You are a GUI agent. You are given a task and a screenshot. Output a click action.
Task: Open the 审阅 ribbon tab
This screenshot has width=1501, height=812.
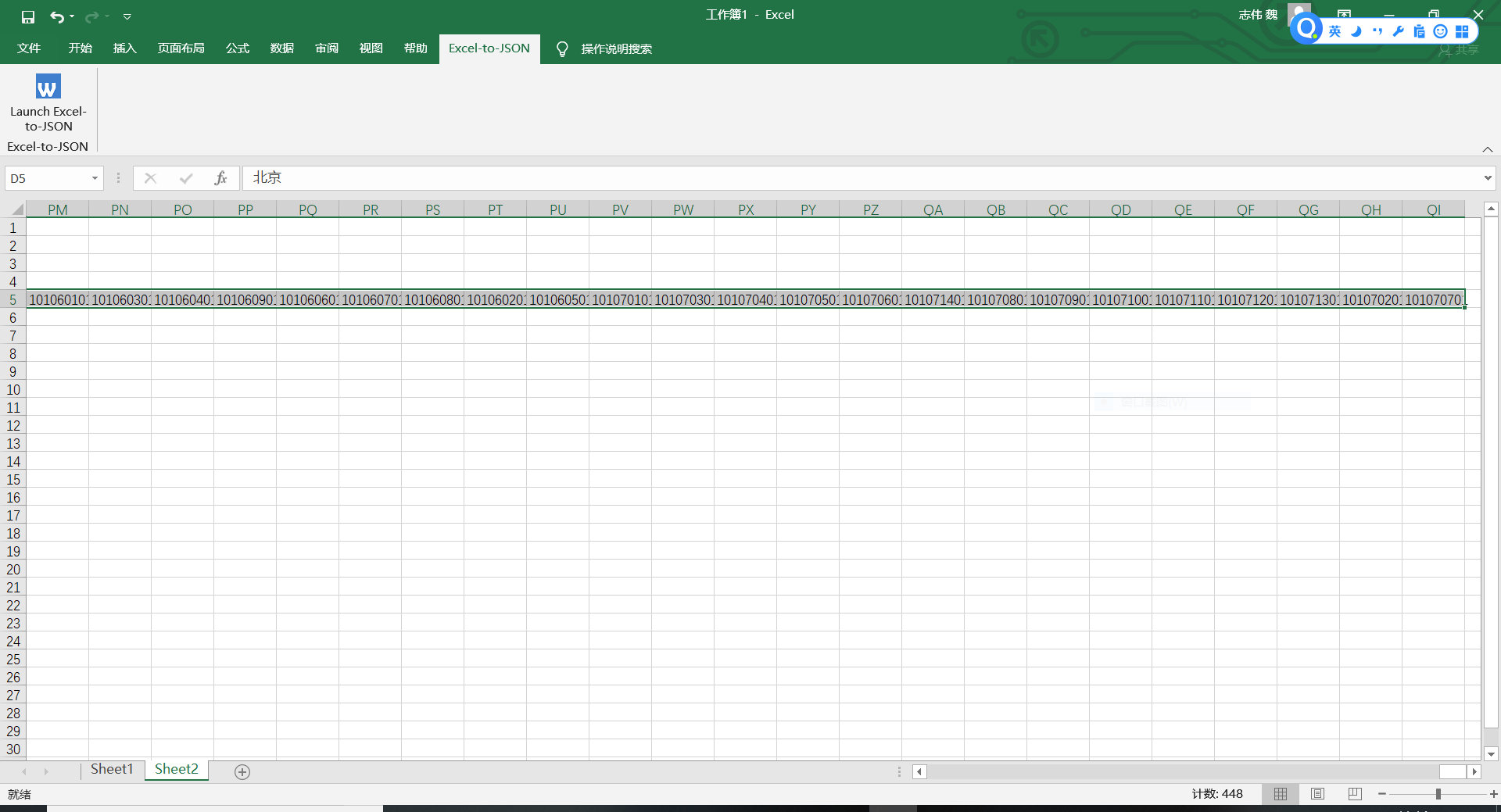click(x=326, y=48)
